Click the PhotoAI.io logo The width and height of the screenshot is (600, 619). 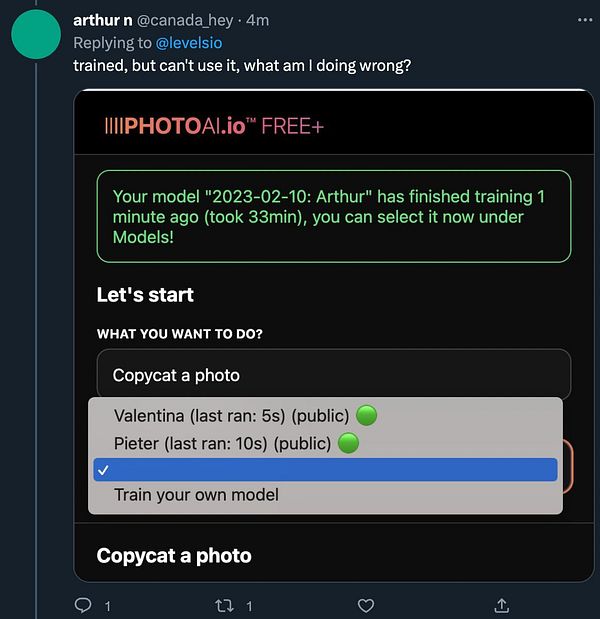point(214,126)
